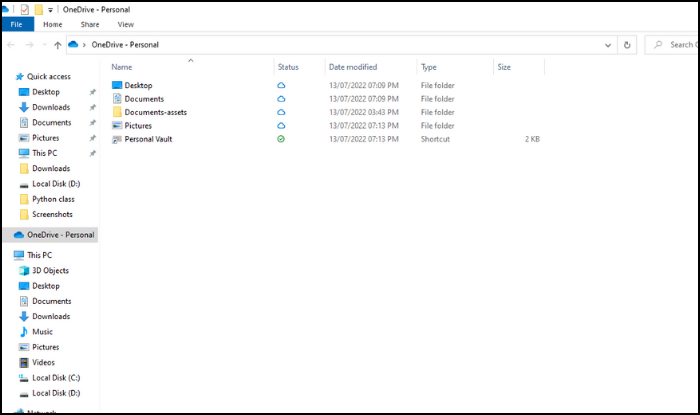This screenshot has height=415, width=700.
Task: Click the Refresh button in address bar
Action: [x=627, y=45]
